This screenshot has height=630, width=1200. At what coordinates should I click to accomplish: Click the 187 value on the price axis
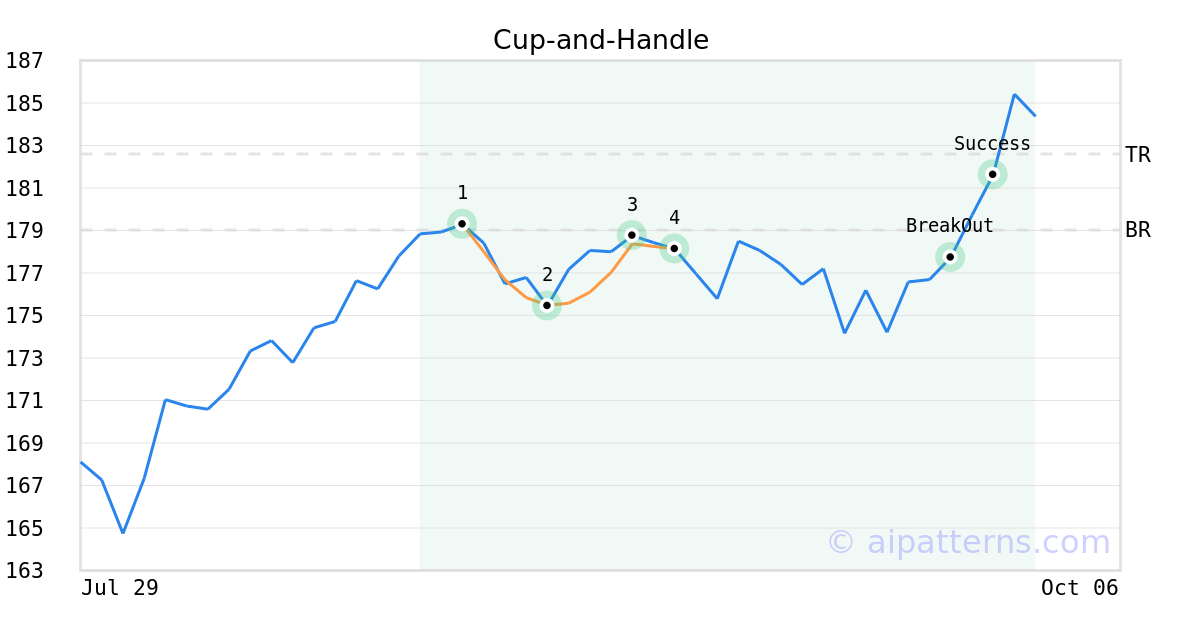click(25, 61)
